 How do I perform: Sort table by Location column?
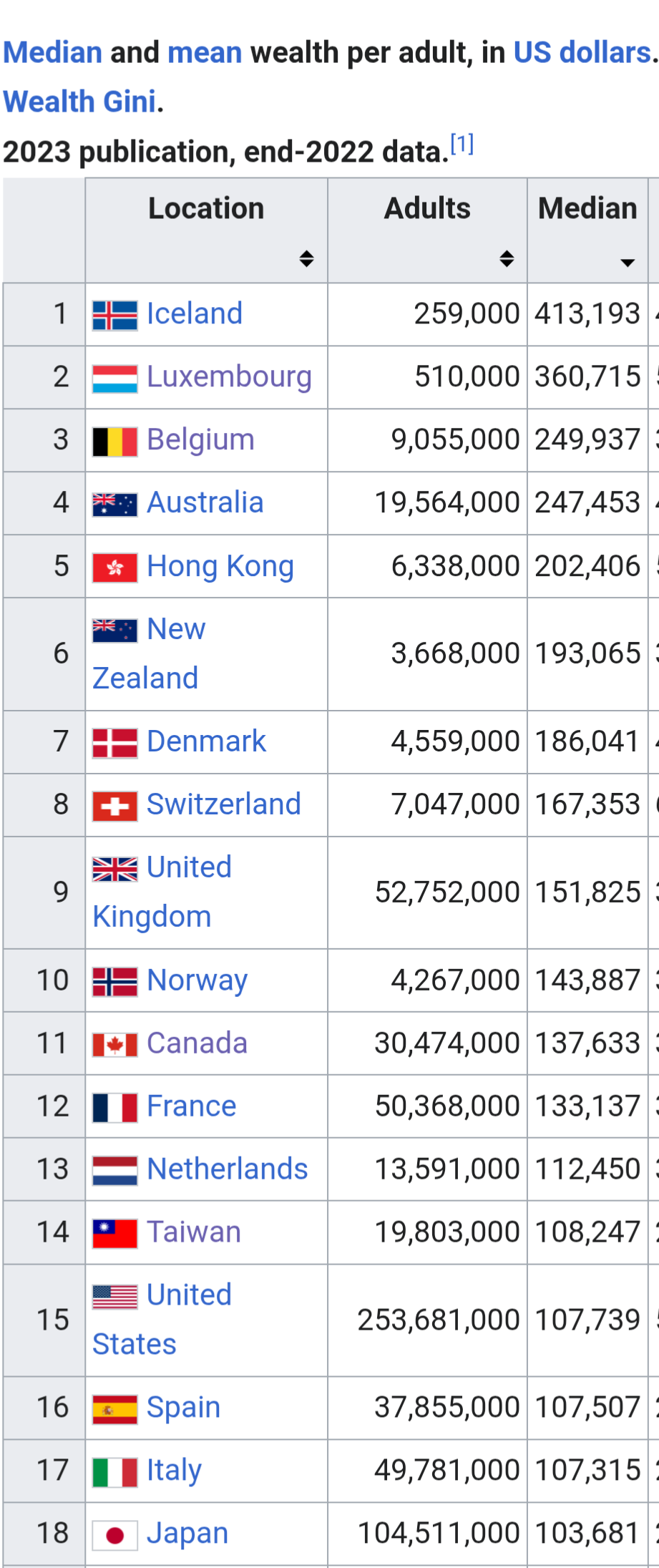click(x=306, y=258)
